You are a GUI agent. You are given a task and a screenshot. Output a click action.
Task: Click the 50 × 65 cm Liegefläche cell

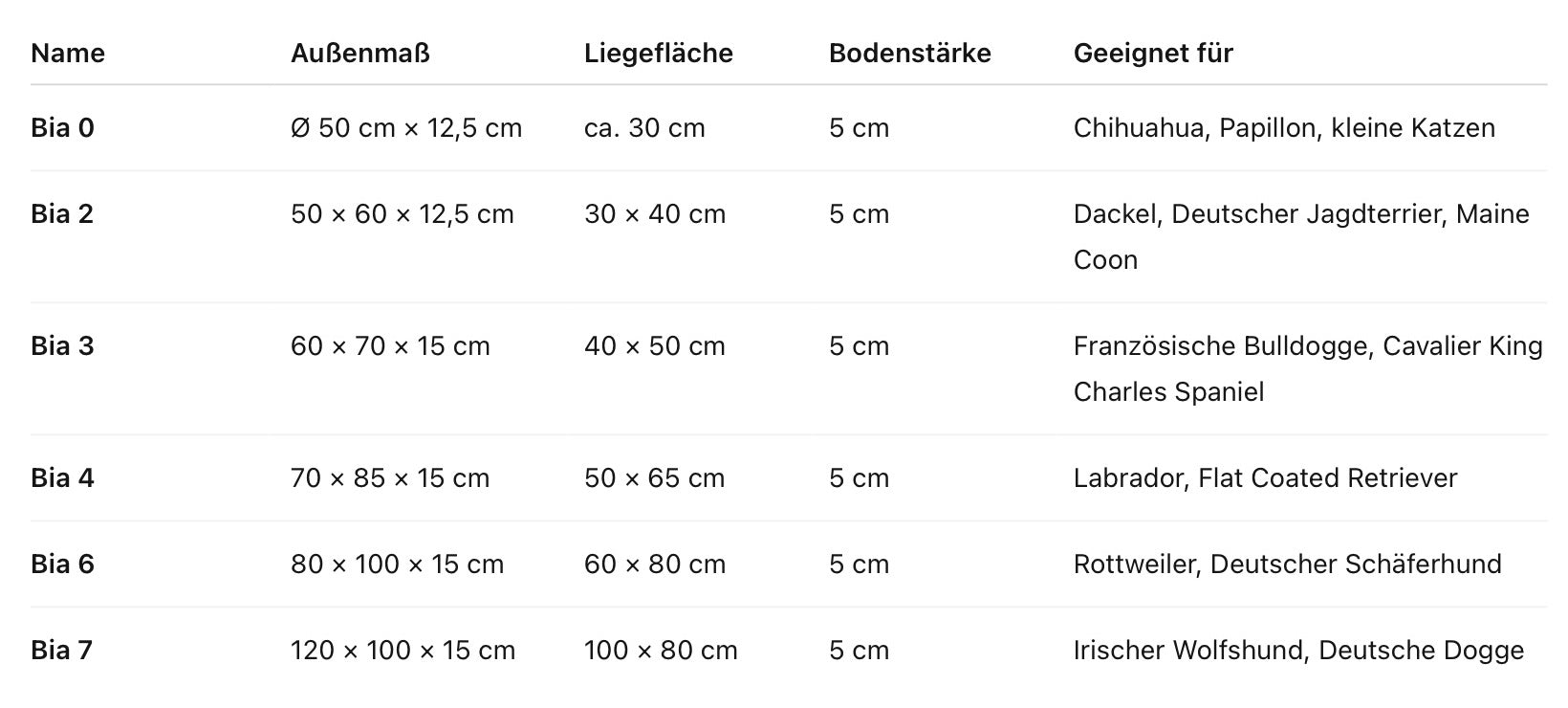coord(655,477)
